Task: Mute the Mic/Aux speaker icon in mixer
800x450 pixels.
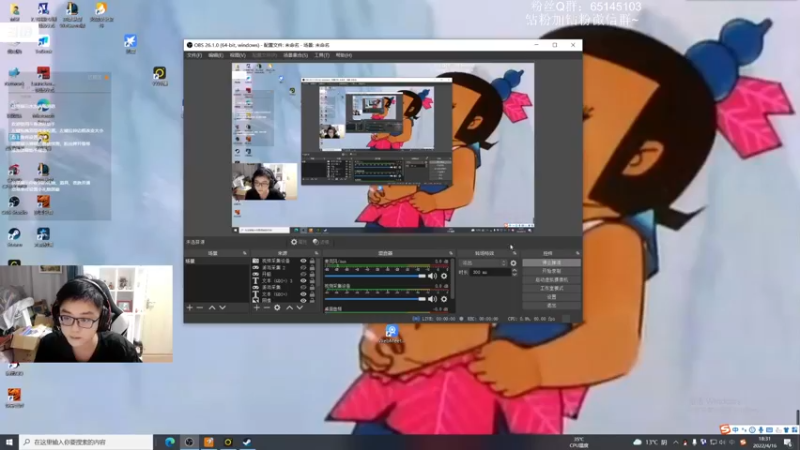Action: 432,276
